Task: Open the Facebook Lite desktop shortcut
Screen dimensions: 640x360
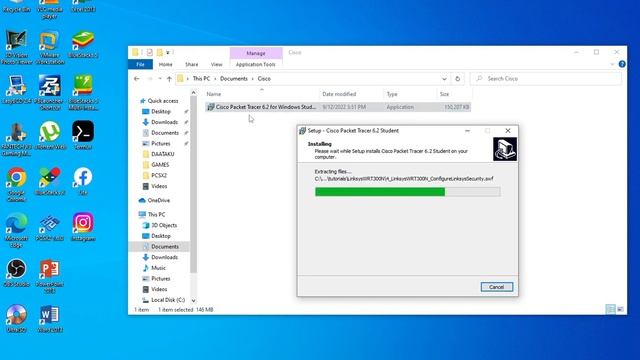Action: (x=83, y=181)
